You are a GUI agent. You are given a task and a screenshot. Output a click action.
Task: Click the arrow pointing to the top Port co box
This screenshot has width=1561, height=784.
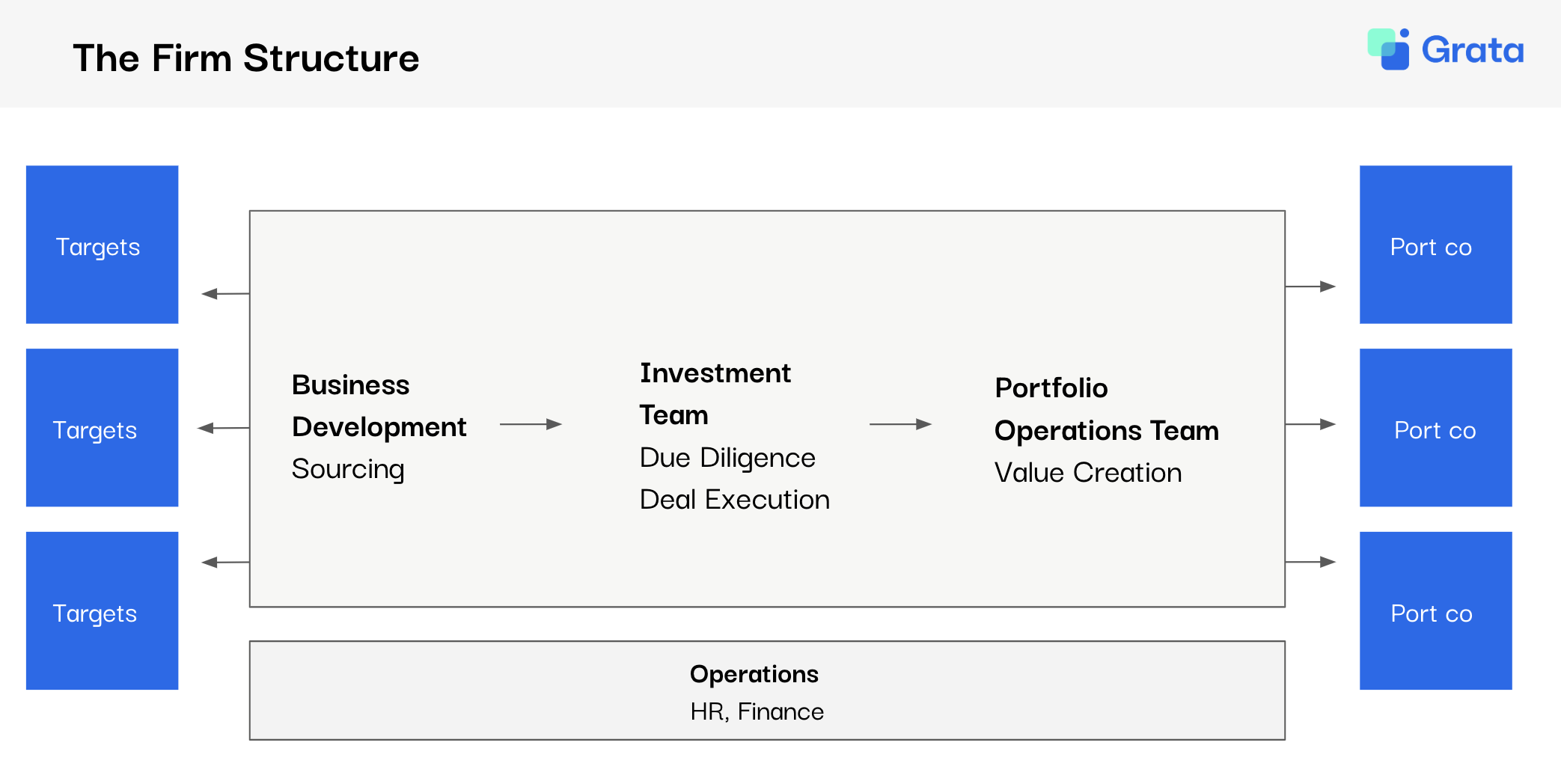pos(1310,287)
